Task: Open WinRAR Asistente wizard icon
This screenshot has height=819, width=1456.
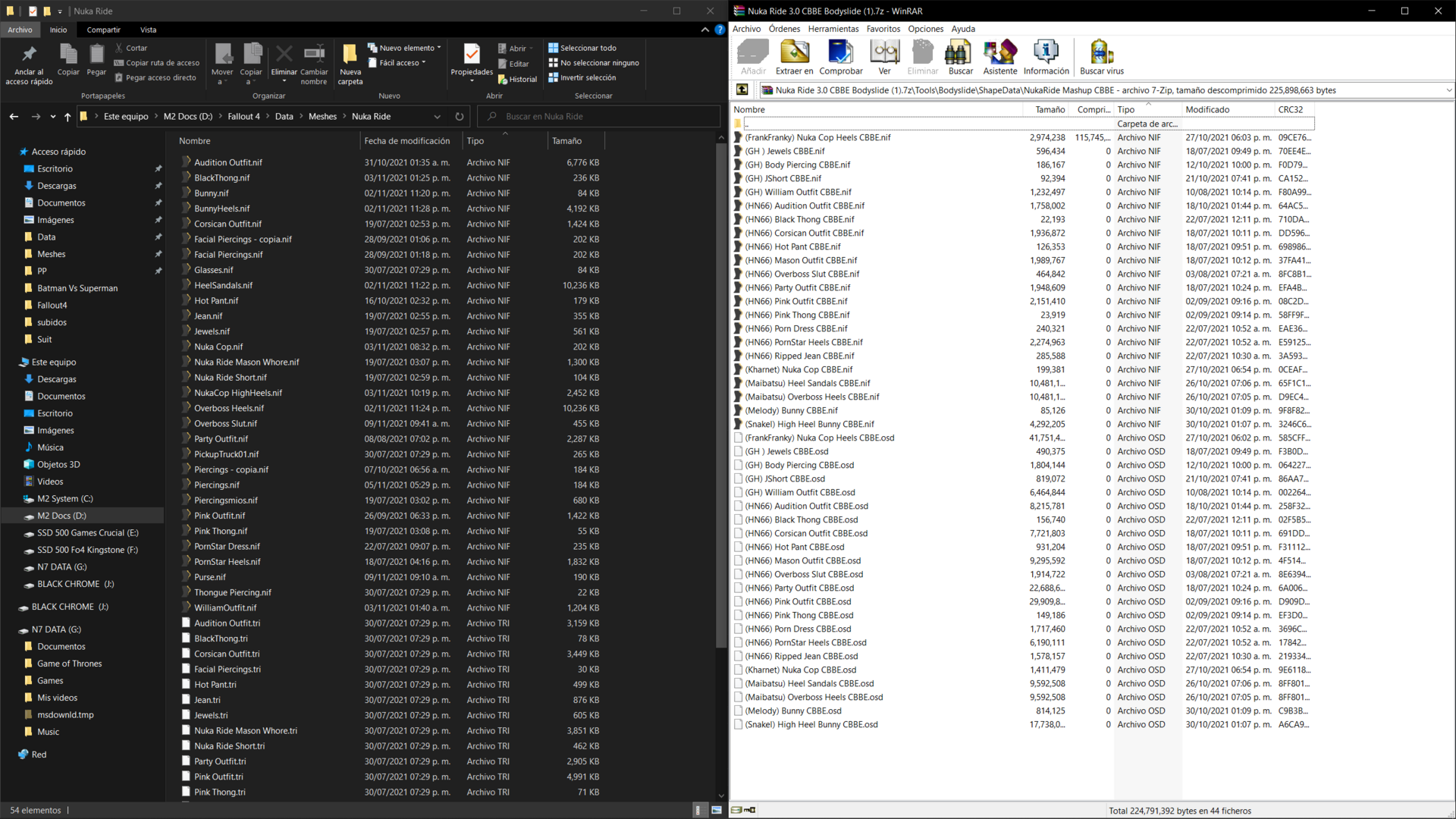Action: [999, 52]
